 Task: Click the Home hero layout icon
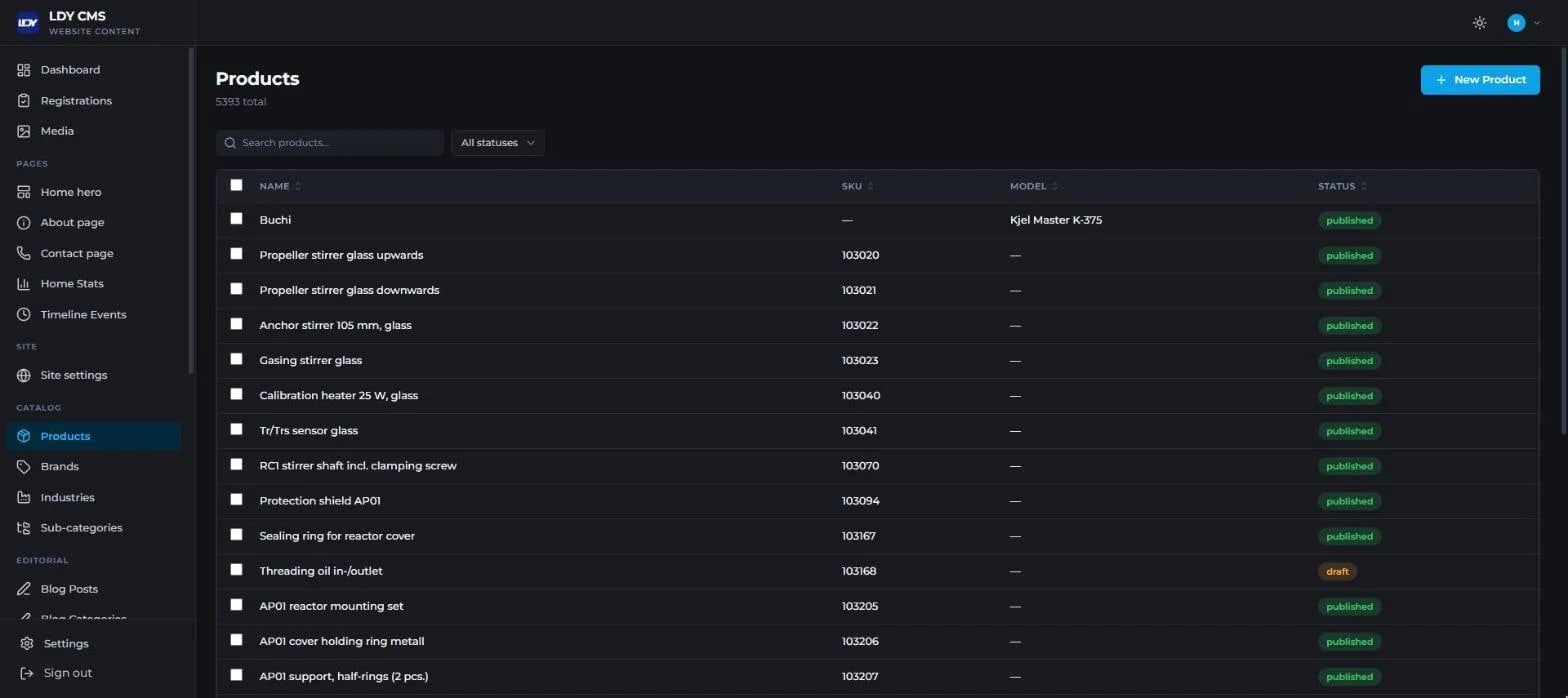click(24, 192)
